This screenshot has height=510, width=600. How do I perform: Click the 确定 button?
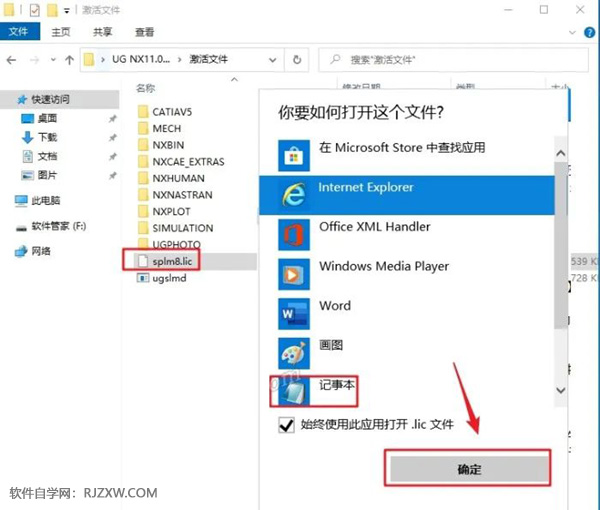[469, 469]
